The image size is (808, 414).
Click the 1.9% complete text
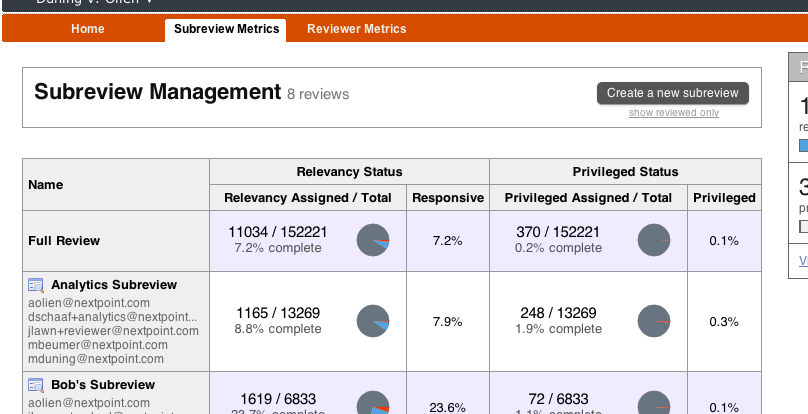click(558, 329)
